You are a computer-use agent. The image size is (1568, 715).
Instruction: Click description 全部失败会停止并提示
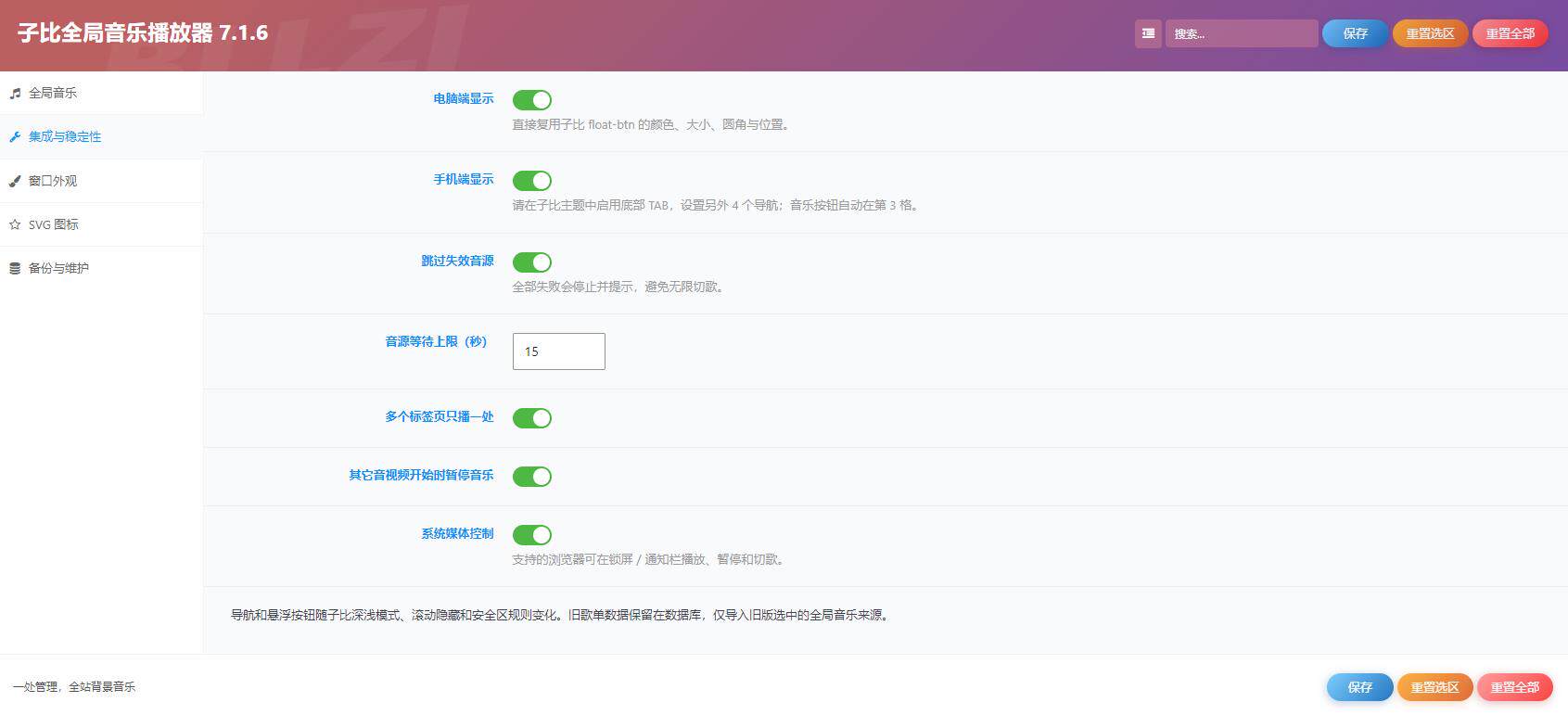618,287
